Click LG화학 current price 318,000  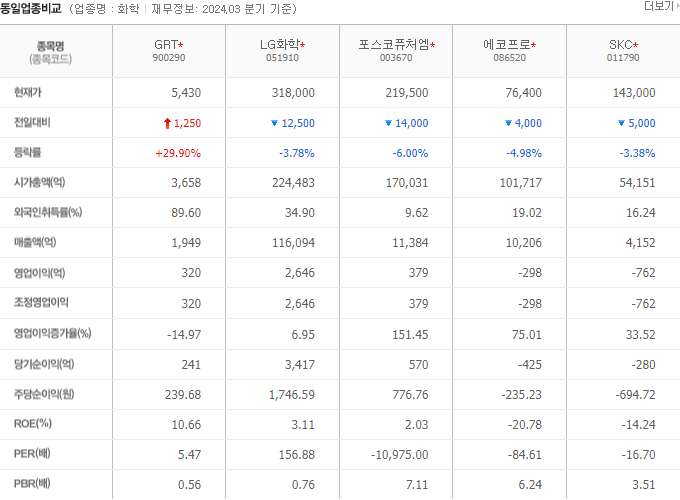293,93
